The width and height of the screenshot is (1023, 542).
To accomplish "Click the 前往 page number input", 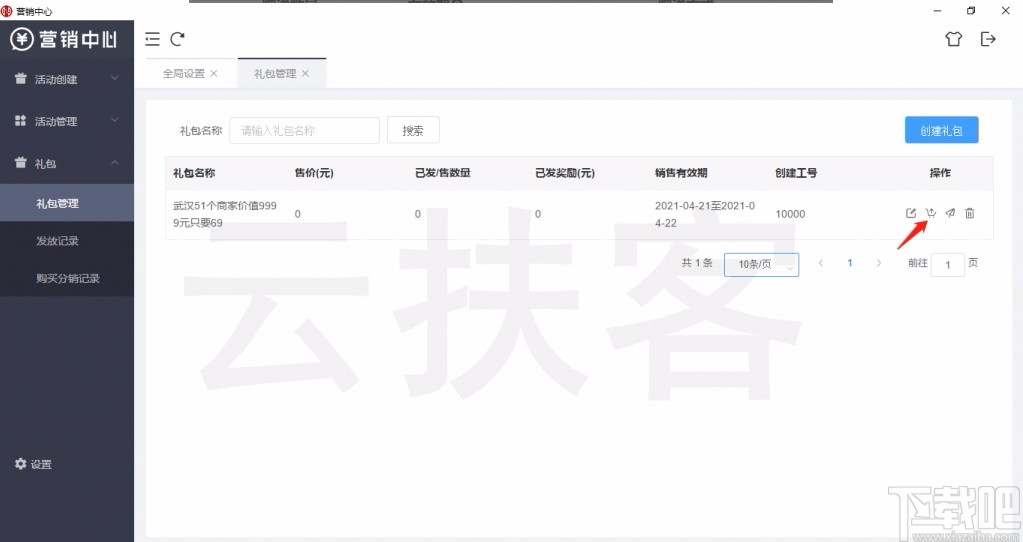I will (947, 264).
